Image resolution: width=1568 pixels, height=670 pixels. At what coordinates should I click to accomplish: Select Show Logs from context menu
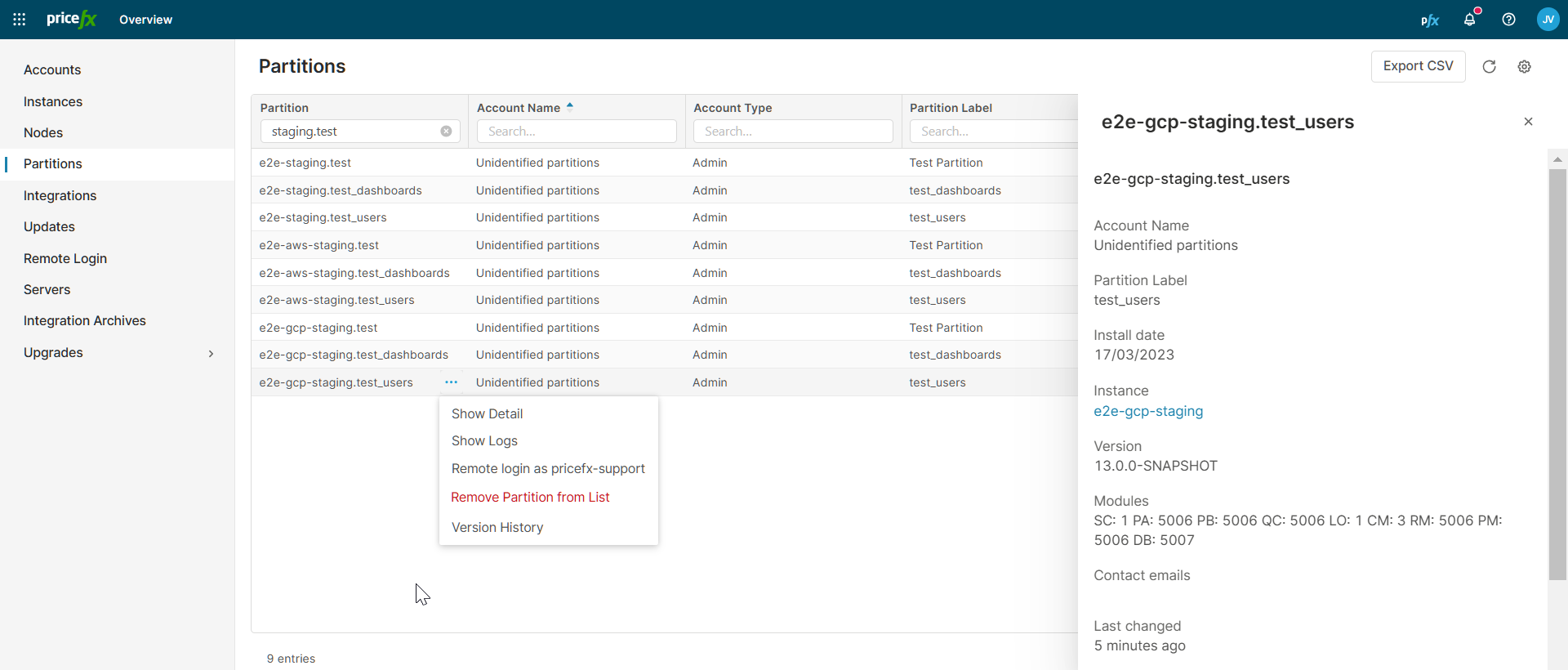pos(484,441)
